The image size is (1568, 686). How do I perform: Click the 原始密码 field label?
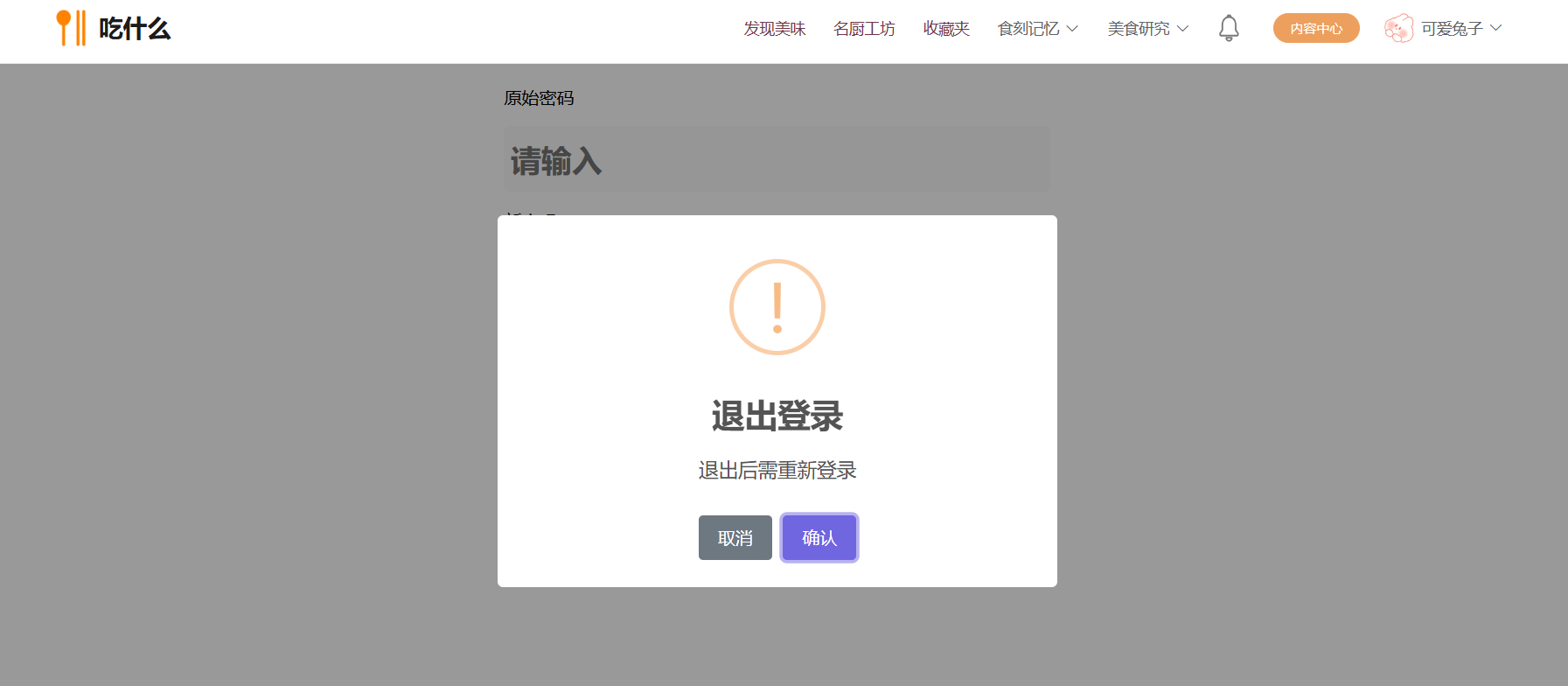[x=539, y=98]
